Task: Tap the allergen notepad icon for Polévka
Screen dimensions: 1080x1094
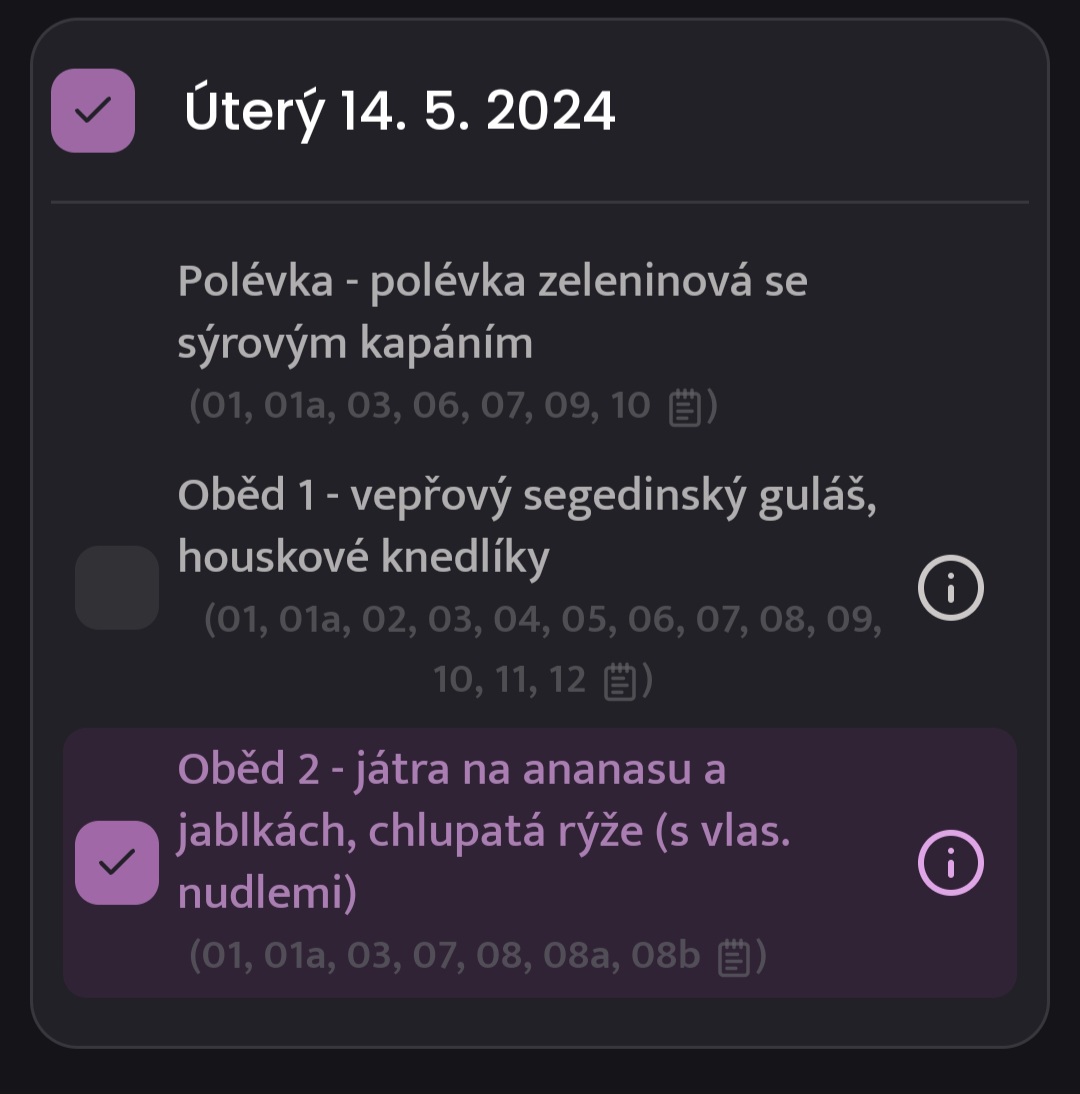Action: tap(684, 407)
